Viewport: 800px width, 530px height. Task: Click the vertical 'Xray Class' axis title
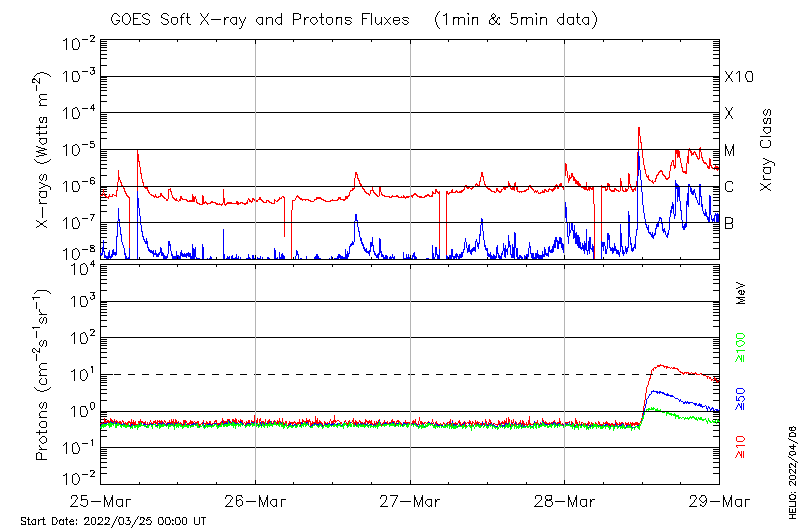(x=766, y=150)
